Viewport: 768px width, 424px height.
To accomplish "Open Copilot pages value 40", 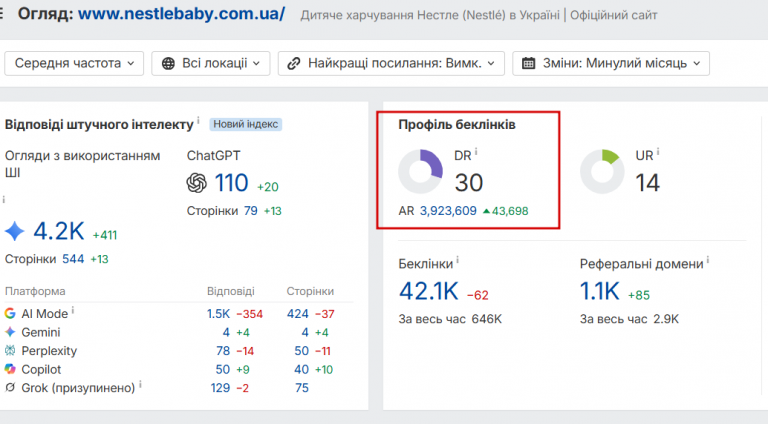I will pyautogui.click(x=302, y=370).
